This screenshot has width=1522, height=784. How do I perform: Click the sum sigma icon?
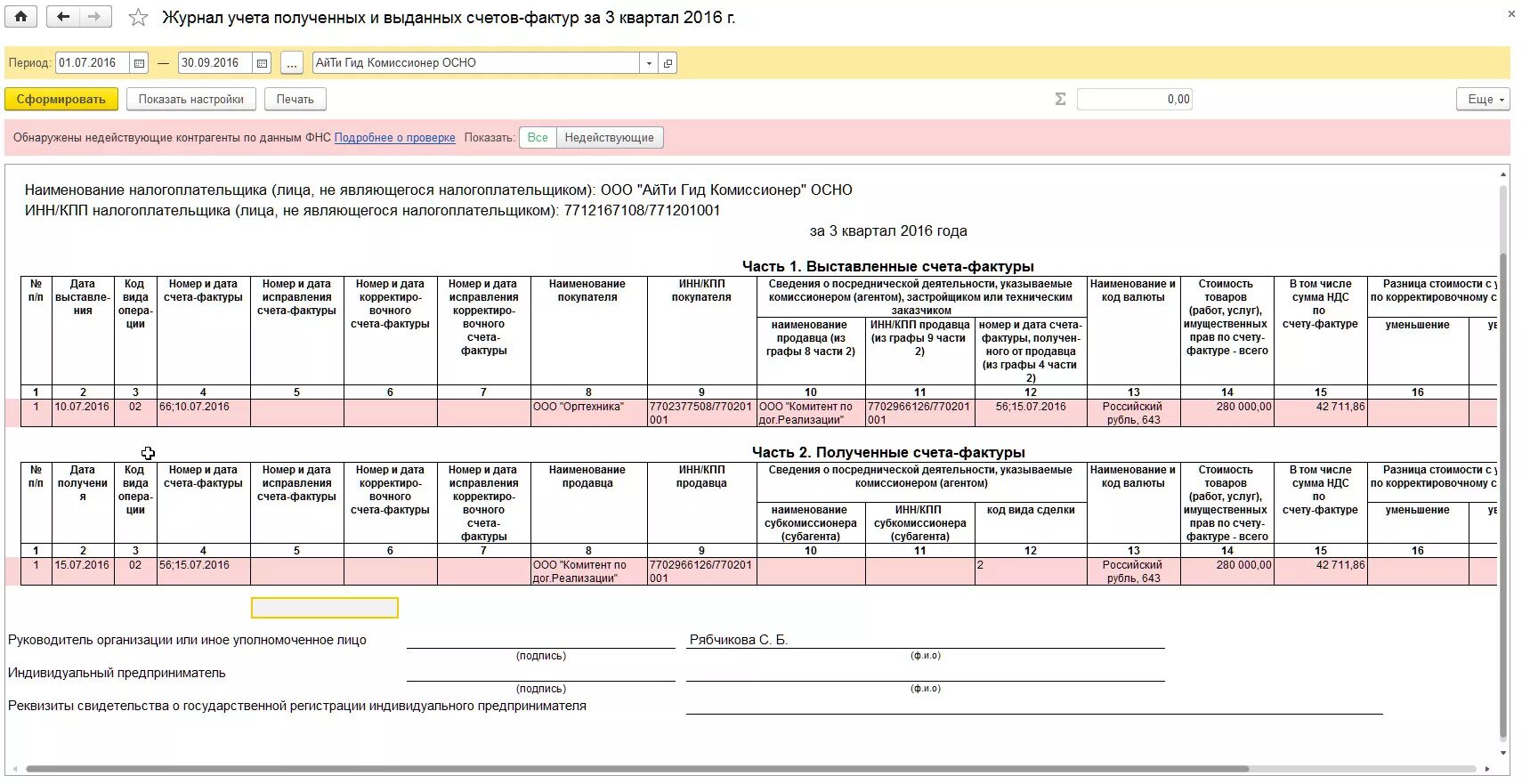(1060, 99)
